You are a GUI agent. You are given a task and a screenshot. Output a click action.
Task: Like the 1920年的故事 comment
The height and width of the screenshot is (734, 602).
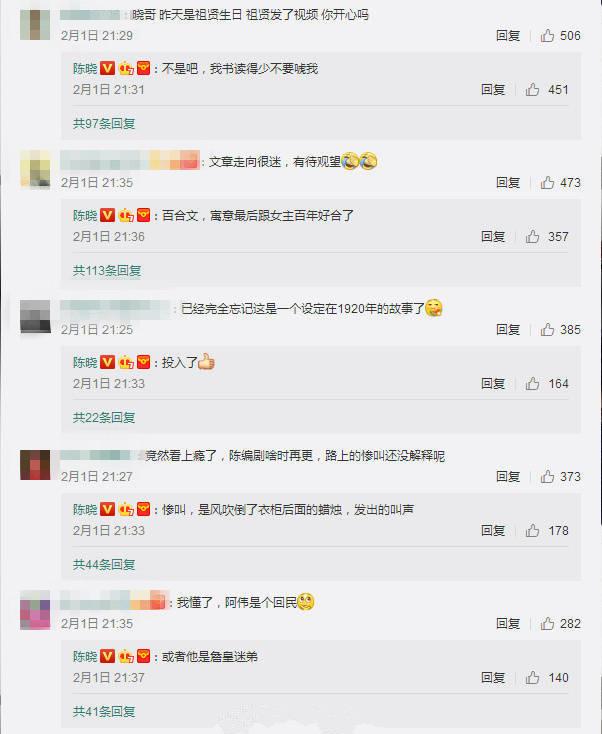[547, 330]
